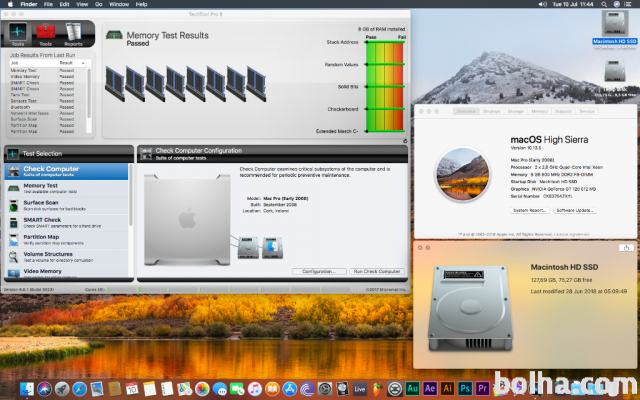Open Safari from the Dock
The width and height of the screenshot is (640, 400).
click(80, 389)
